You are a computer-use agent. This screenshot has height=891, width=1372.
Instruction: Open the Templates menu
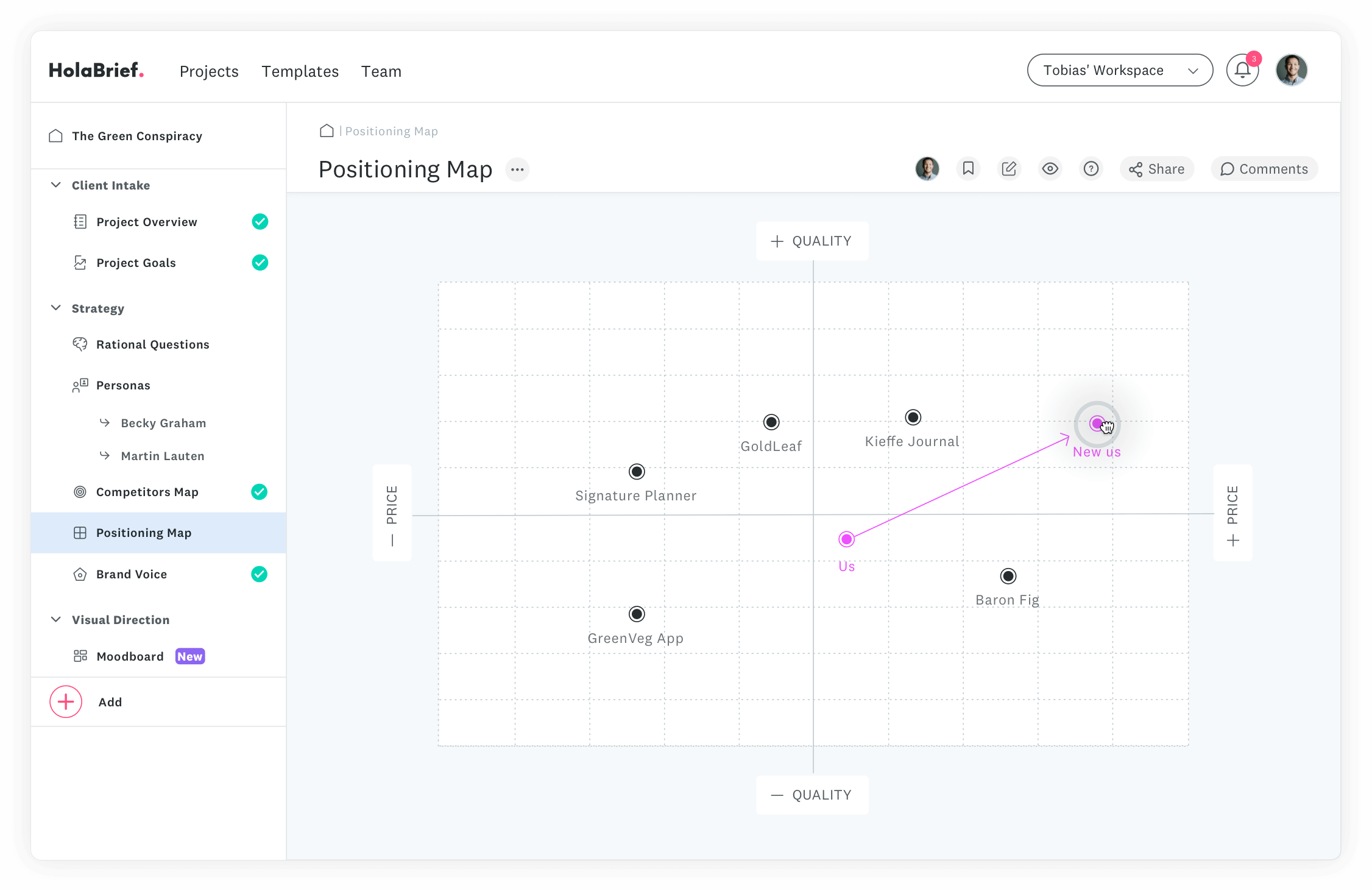(300, 71)
